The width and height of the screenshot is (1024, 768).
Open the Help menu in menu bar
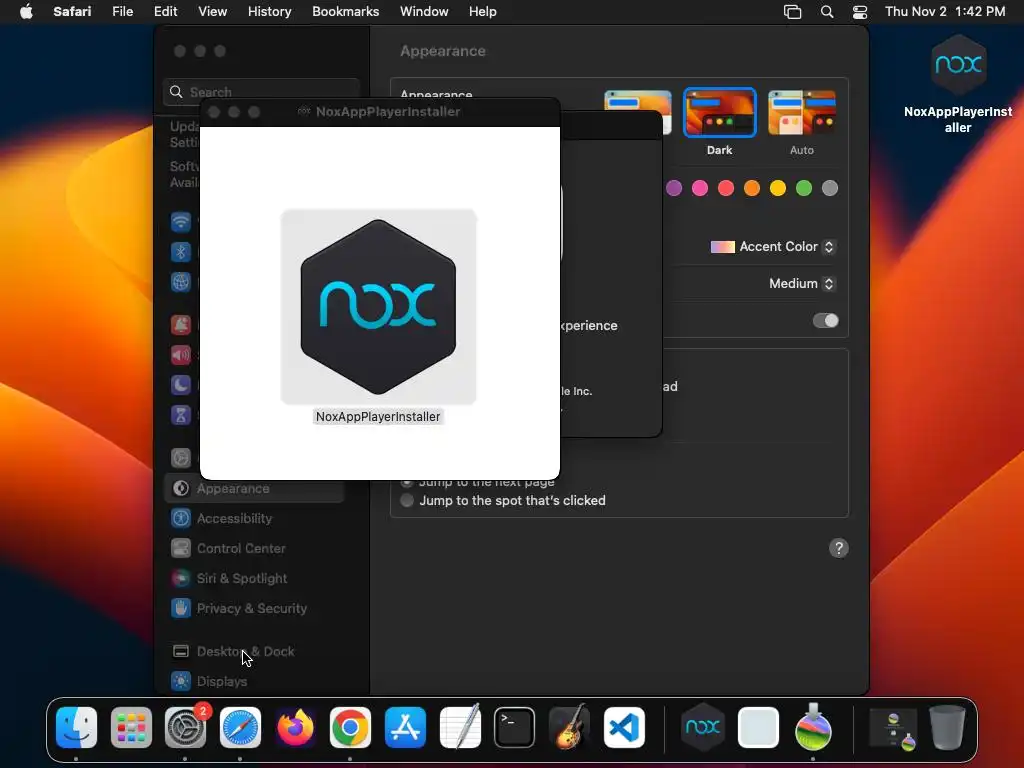point(483,12)
